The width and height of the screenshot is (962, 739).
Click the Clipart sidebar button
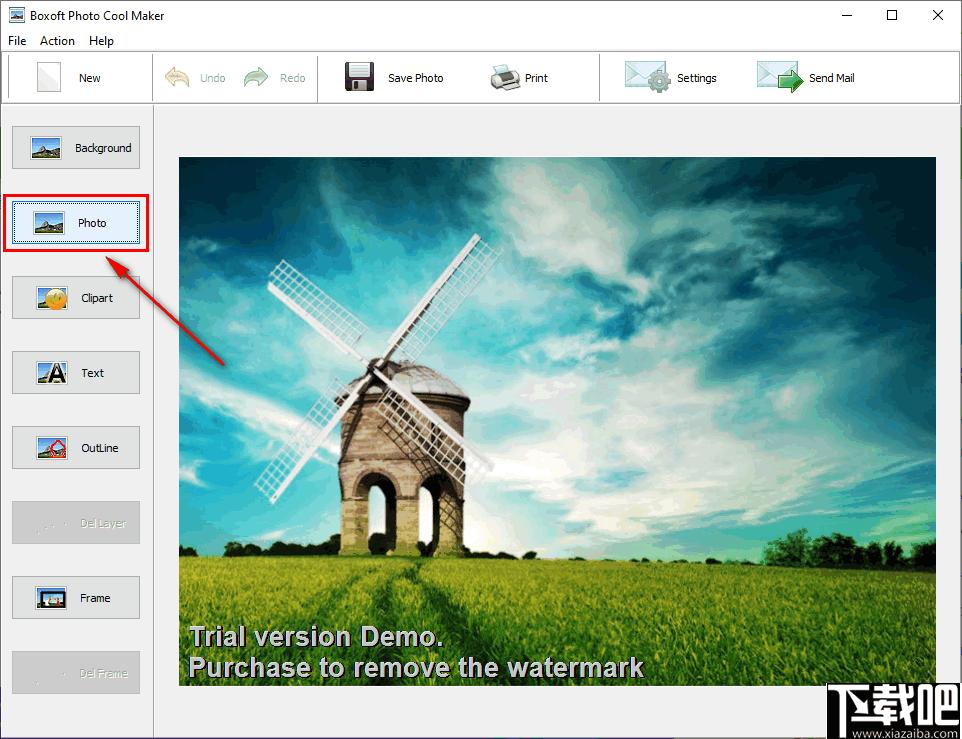click(x=76, y=298)
